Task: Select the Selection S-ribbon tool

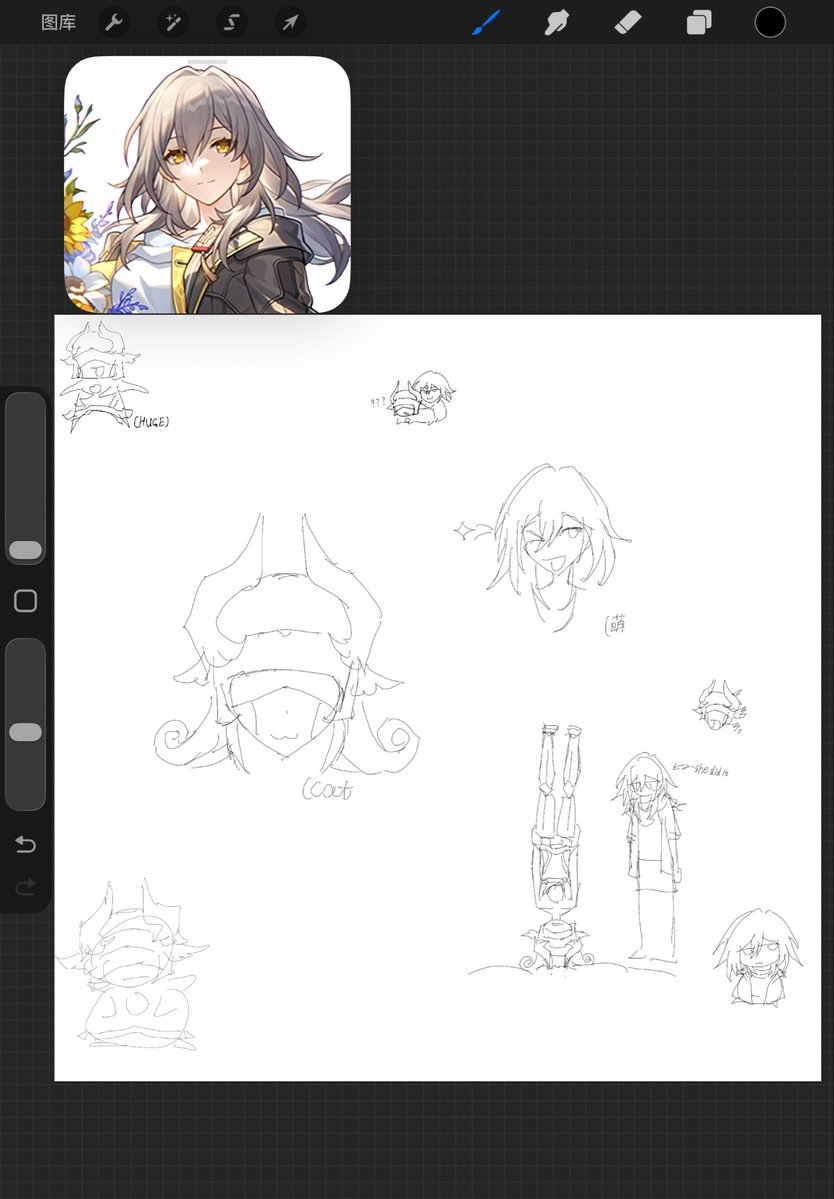Action: (x=232, y=22)
